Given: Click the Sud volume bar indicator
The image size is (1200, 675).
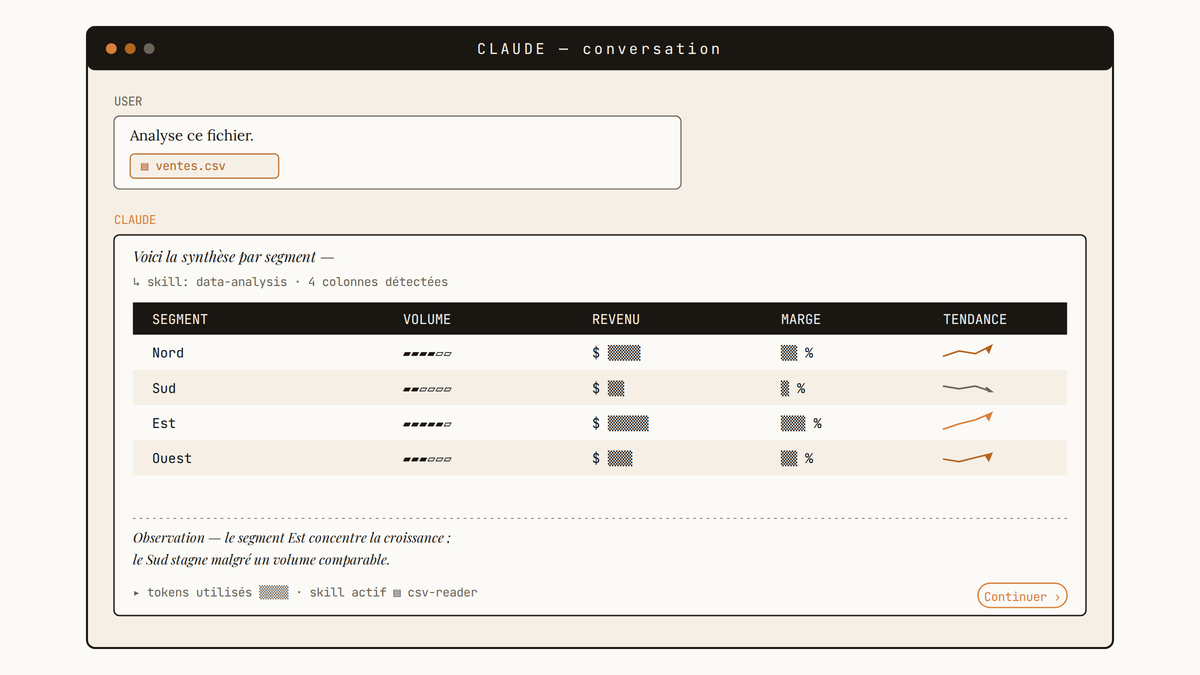Looking at the screenshot, I should pyautogui.click(x=427, y=389).
